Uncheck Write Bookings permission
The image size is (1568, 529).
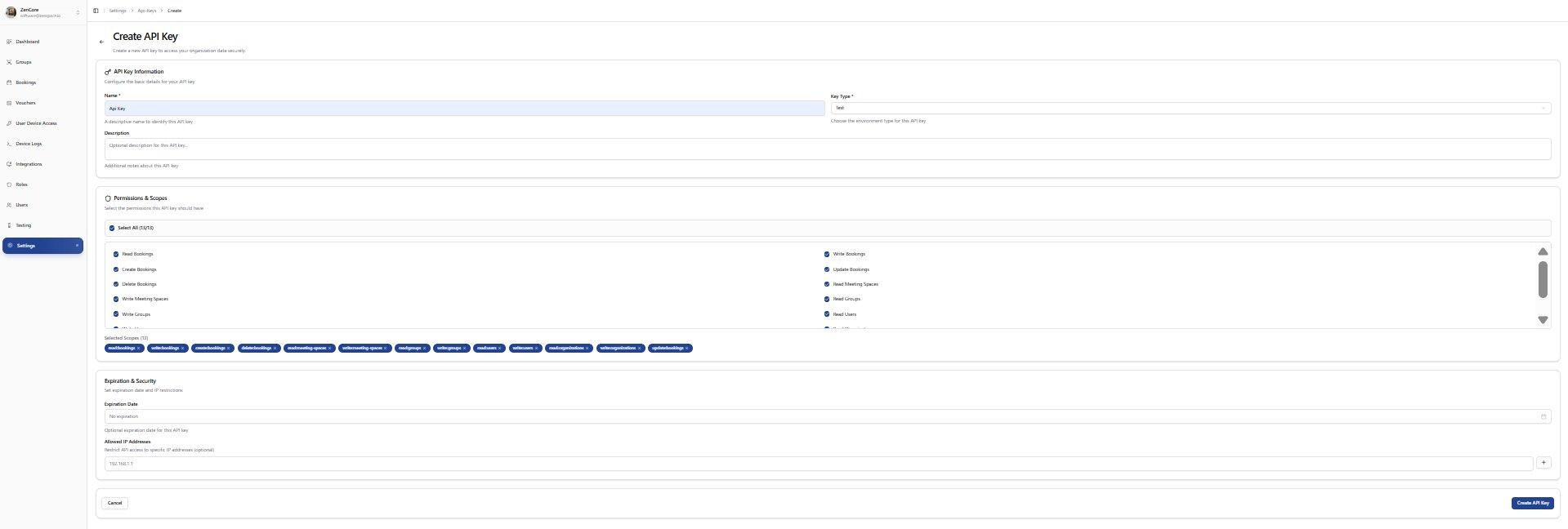click(x=827, y=254)
